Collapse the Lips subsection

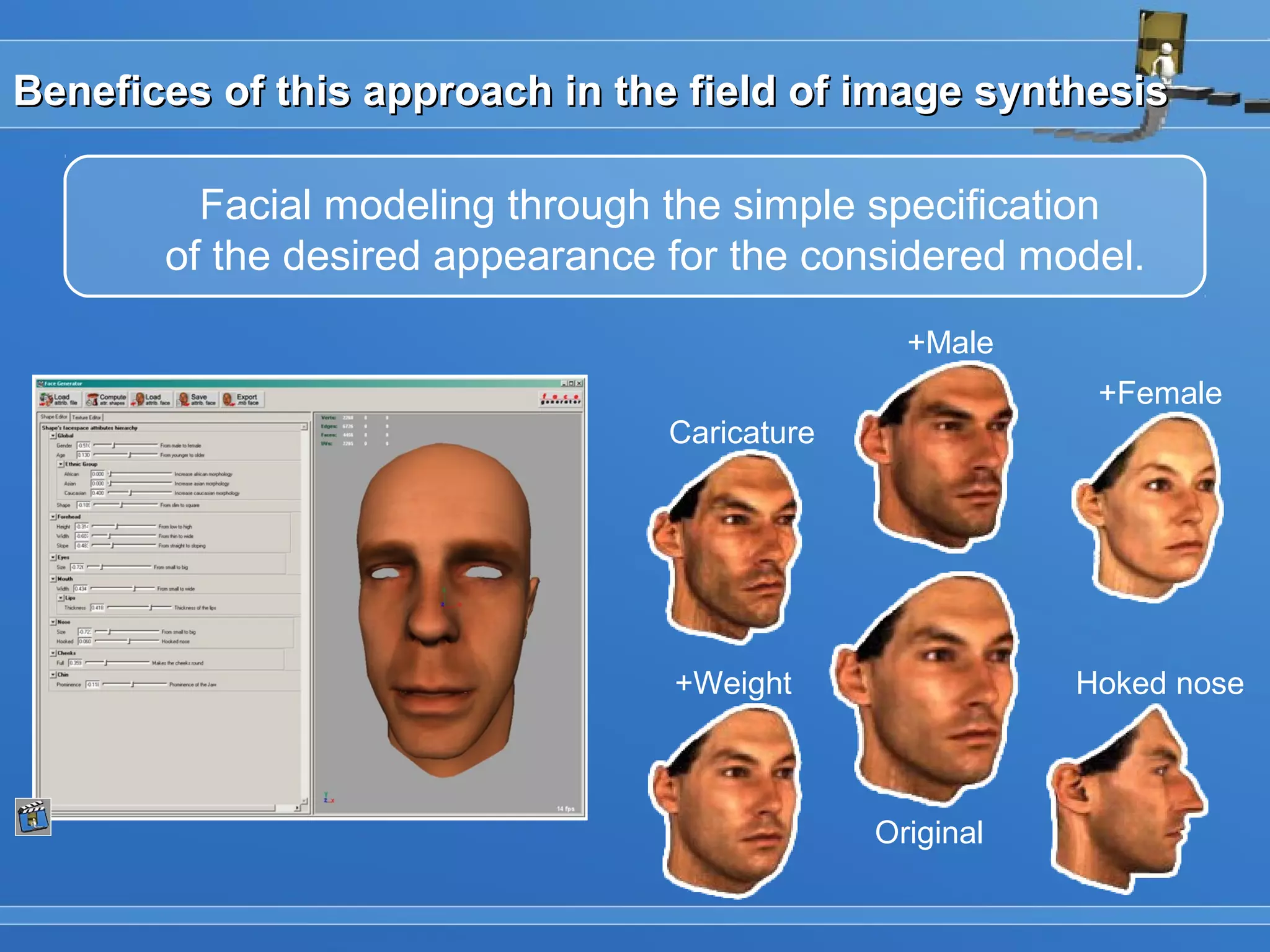coord(61,598)
